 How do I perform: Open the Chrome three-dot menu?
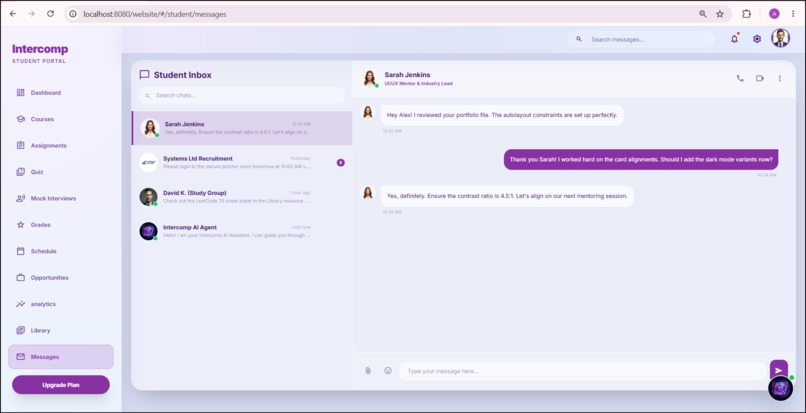[x=793, y=14]
